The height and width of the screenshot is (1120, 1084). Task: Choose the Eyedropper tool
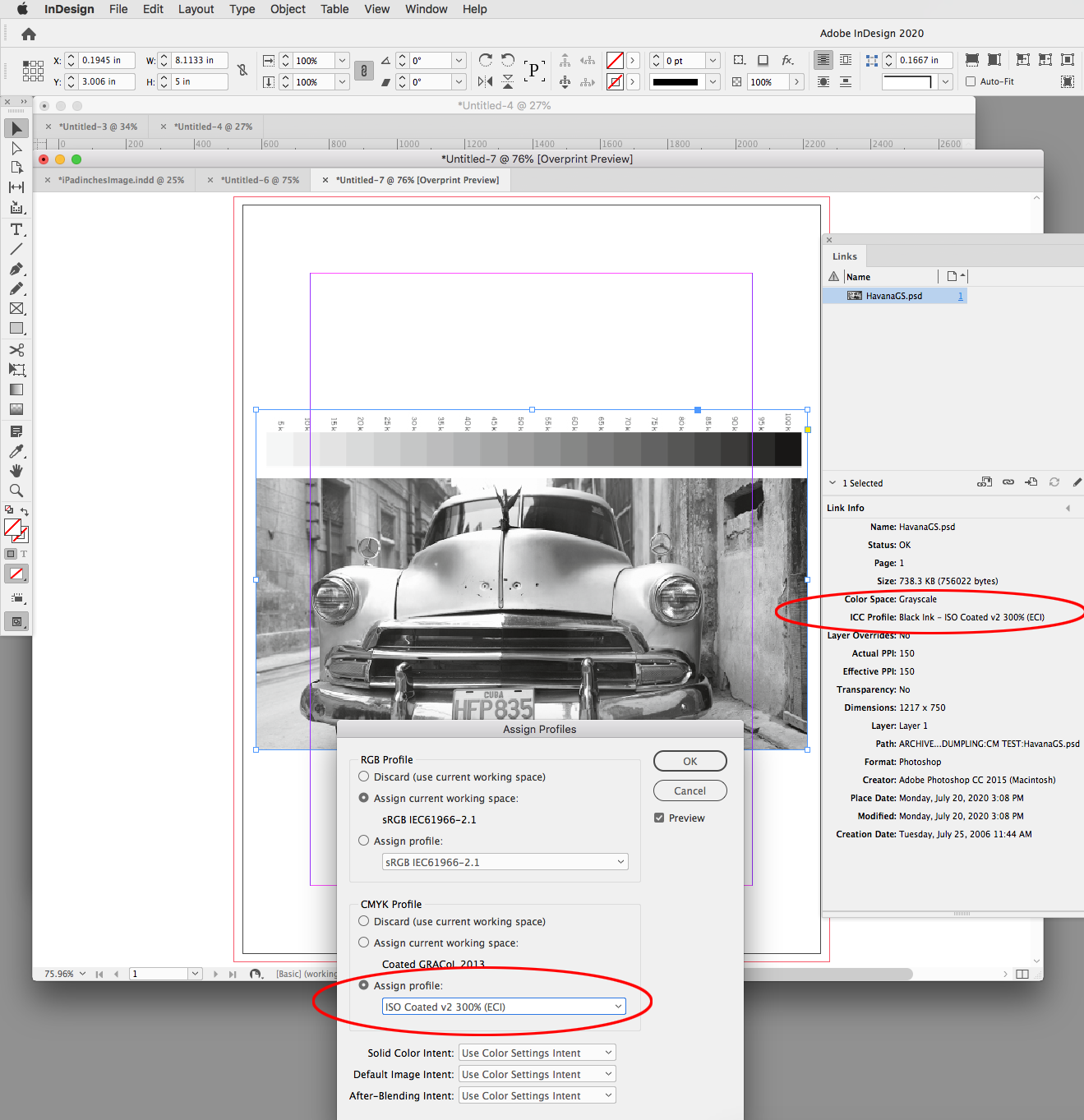coord(16,451)
